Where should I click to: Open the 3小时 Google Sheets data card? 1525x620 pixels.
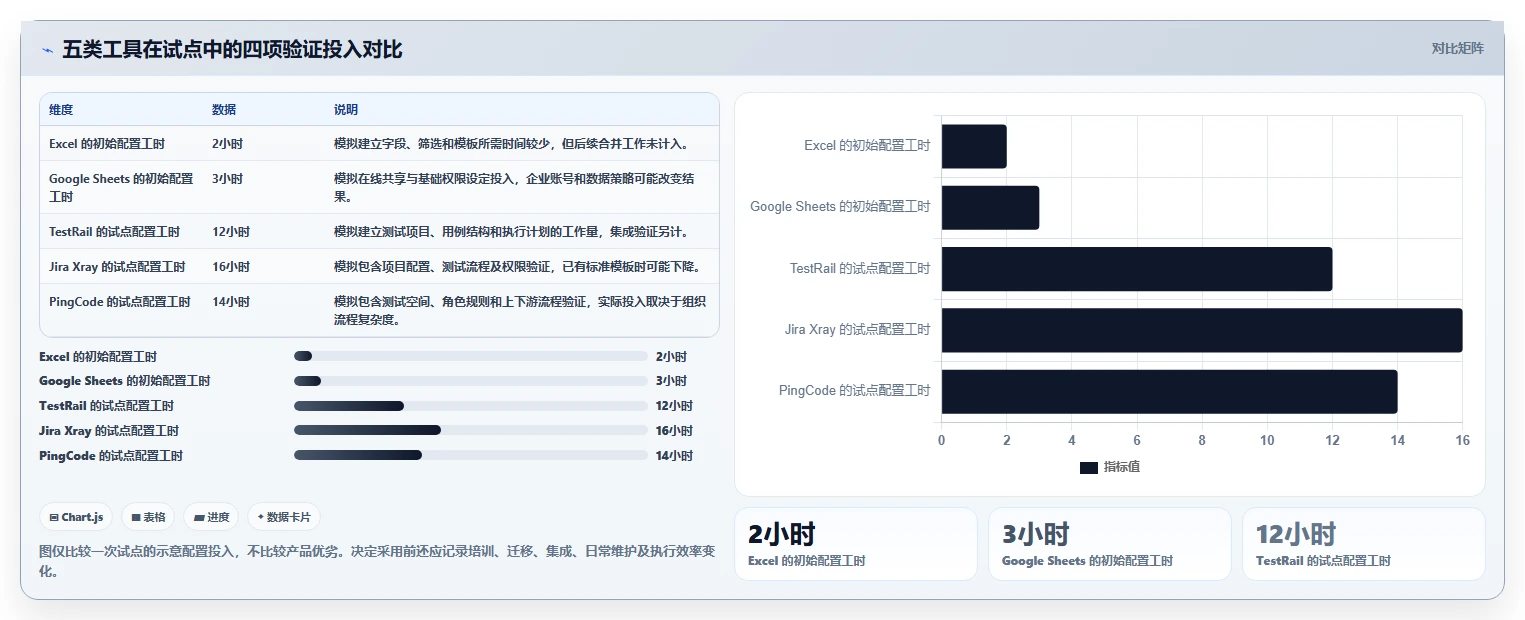coord(1110,544)
